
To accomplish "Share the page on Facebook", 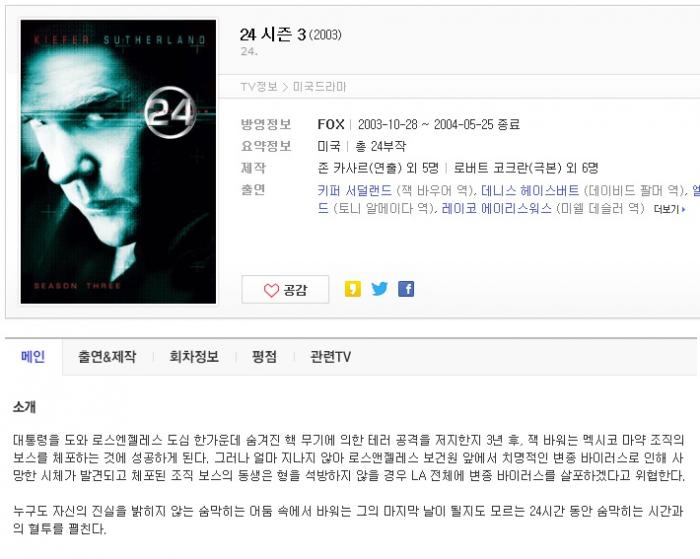I will 406,289.
